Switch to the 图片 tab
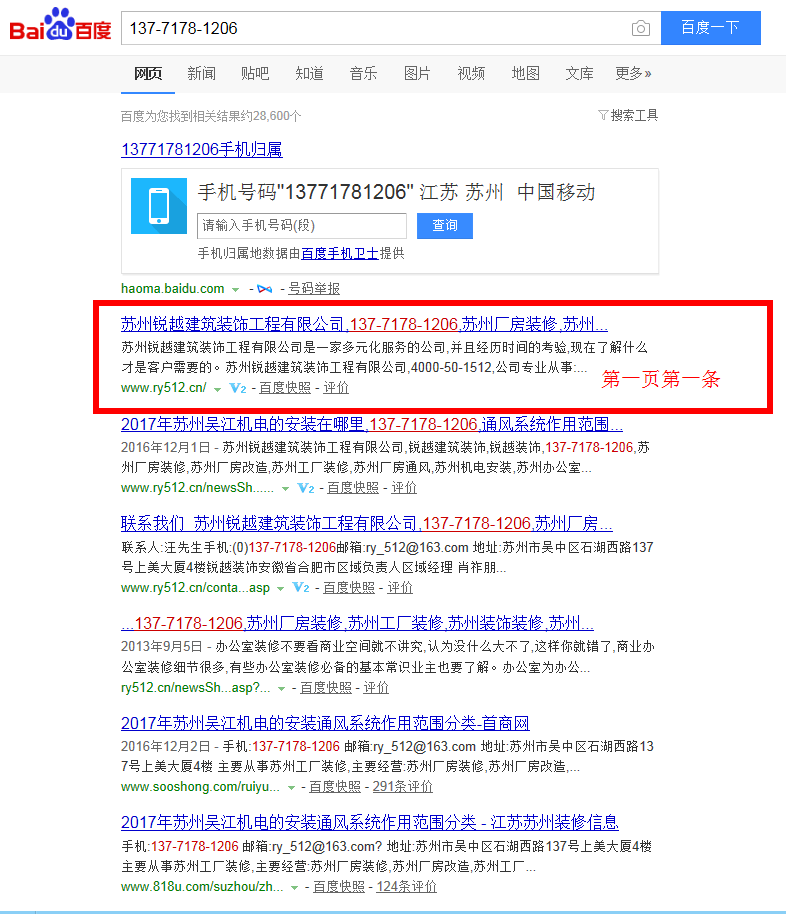 (417, 73)
